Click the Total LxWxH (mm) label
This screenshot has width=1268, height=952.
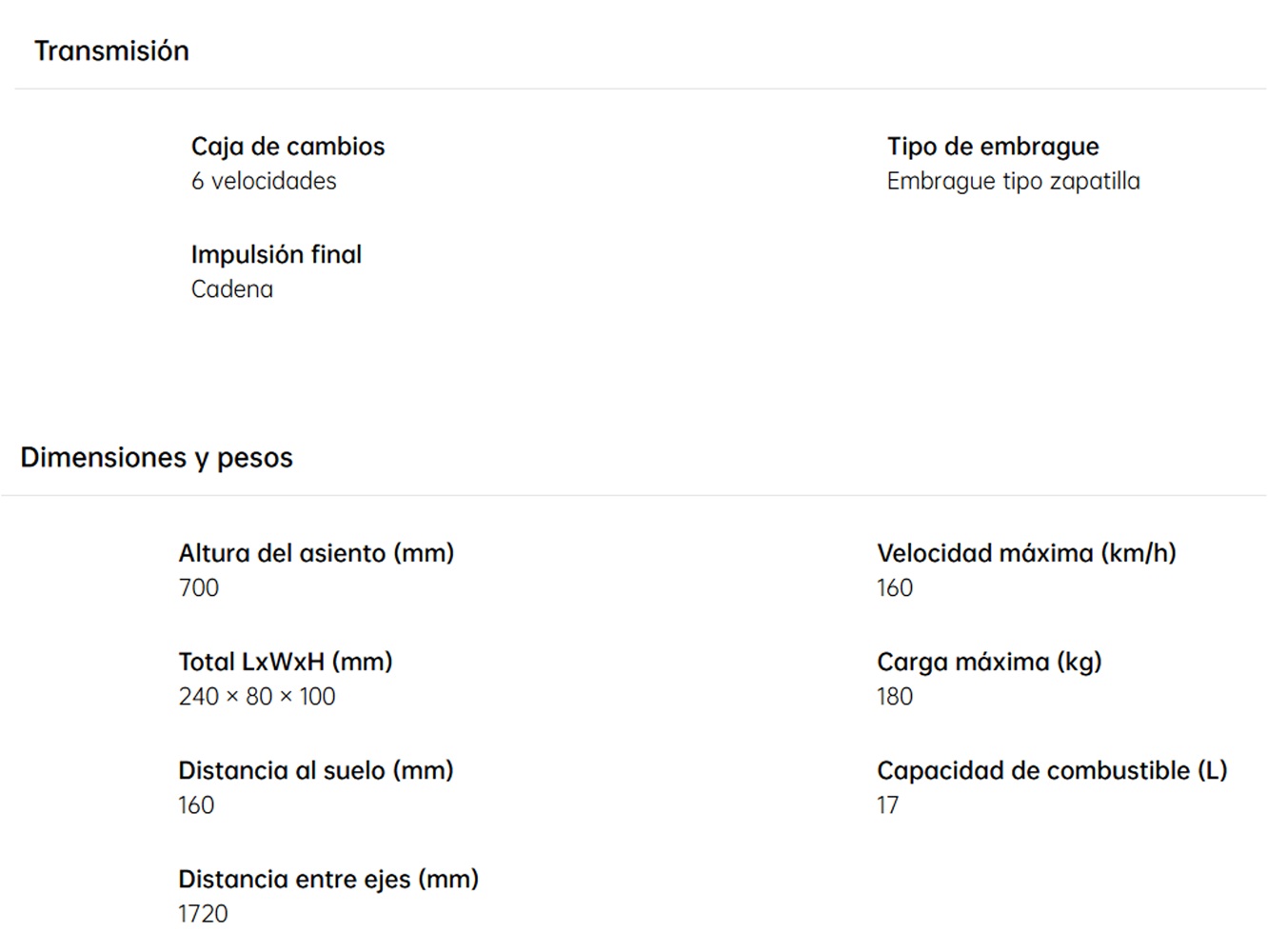coord(286,662)
